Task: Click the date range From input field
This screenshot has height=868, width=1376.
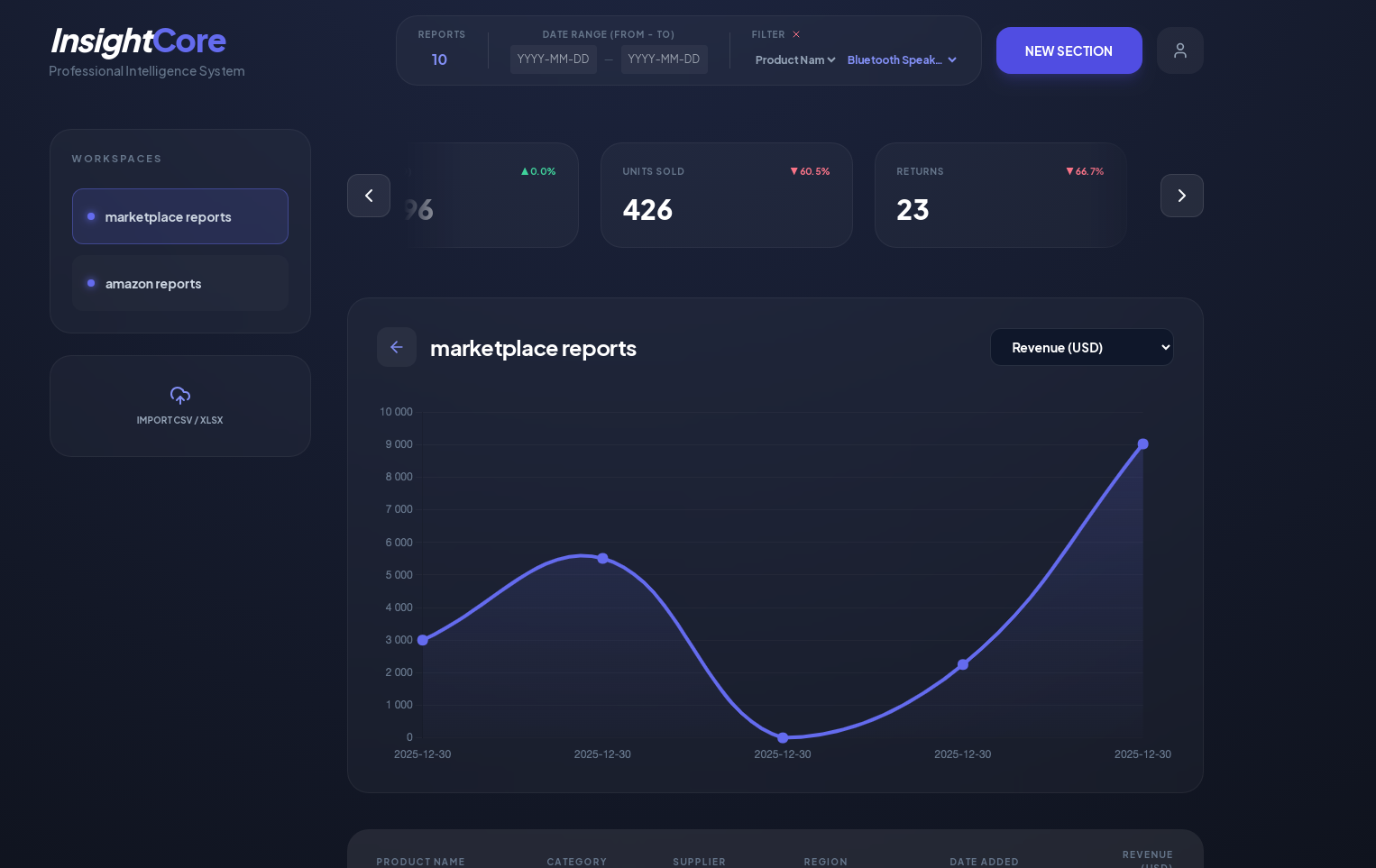Action: tap(554, 59)
